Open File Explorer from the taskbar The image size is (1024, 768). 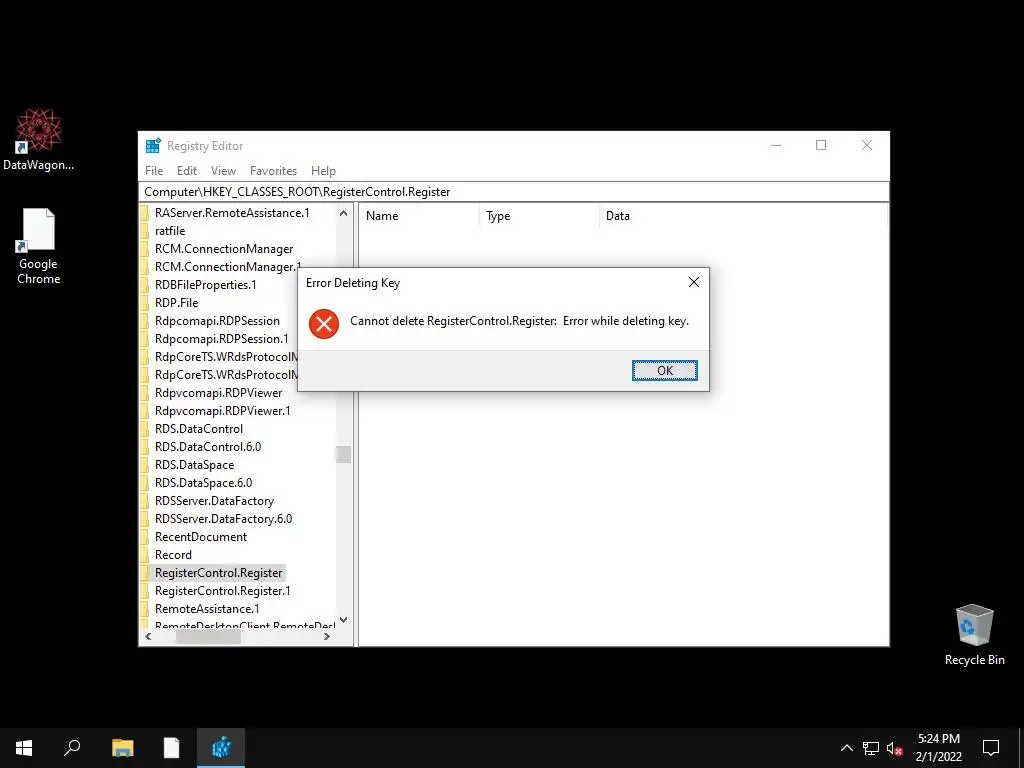tap(122, 748)
